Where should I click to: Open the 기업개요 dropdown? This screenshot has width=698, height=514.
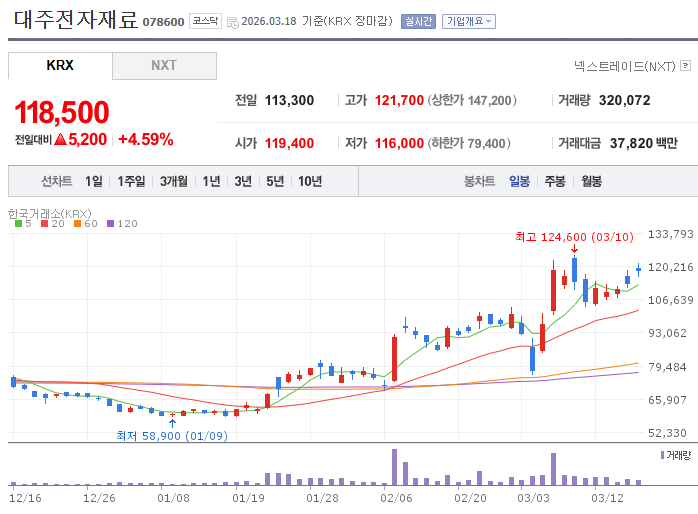point(469,21)
